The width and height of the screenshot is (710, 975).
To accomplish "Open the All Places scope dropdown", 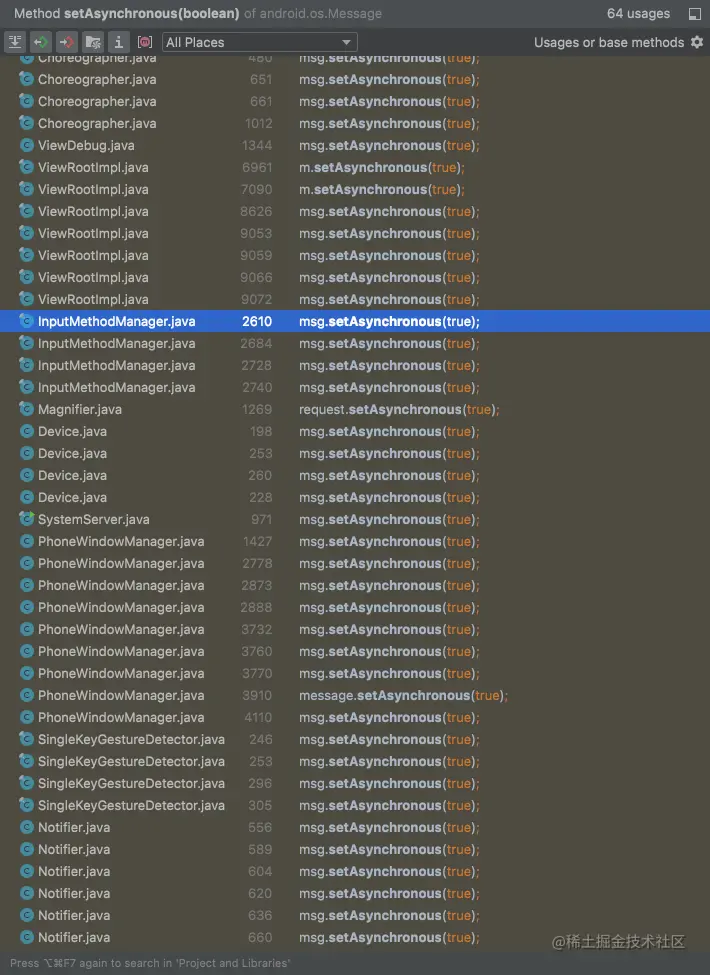I will tap(260, 42).
